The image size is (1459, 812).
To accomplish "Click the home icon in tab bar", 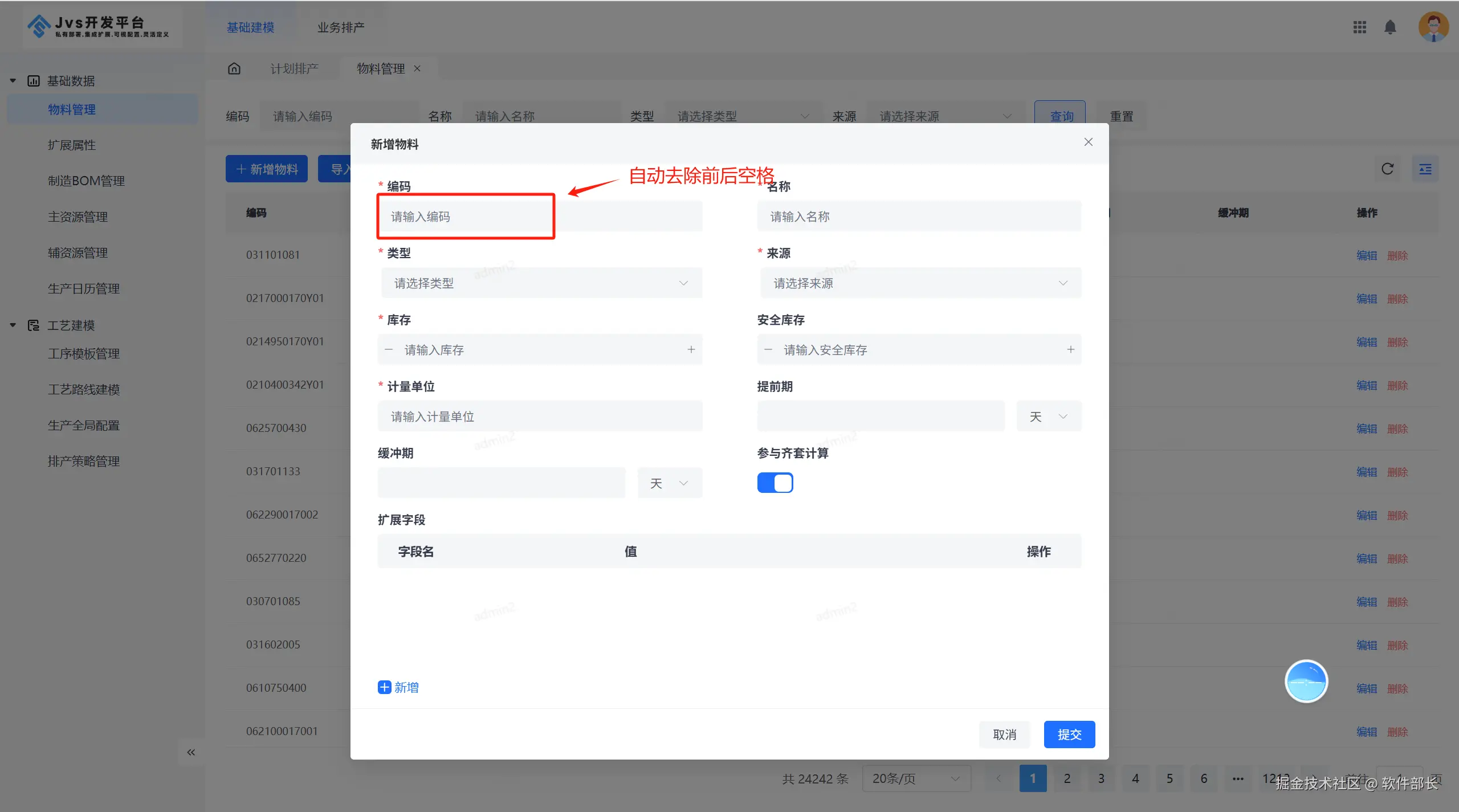I will tap(234, 68).
